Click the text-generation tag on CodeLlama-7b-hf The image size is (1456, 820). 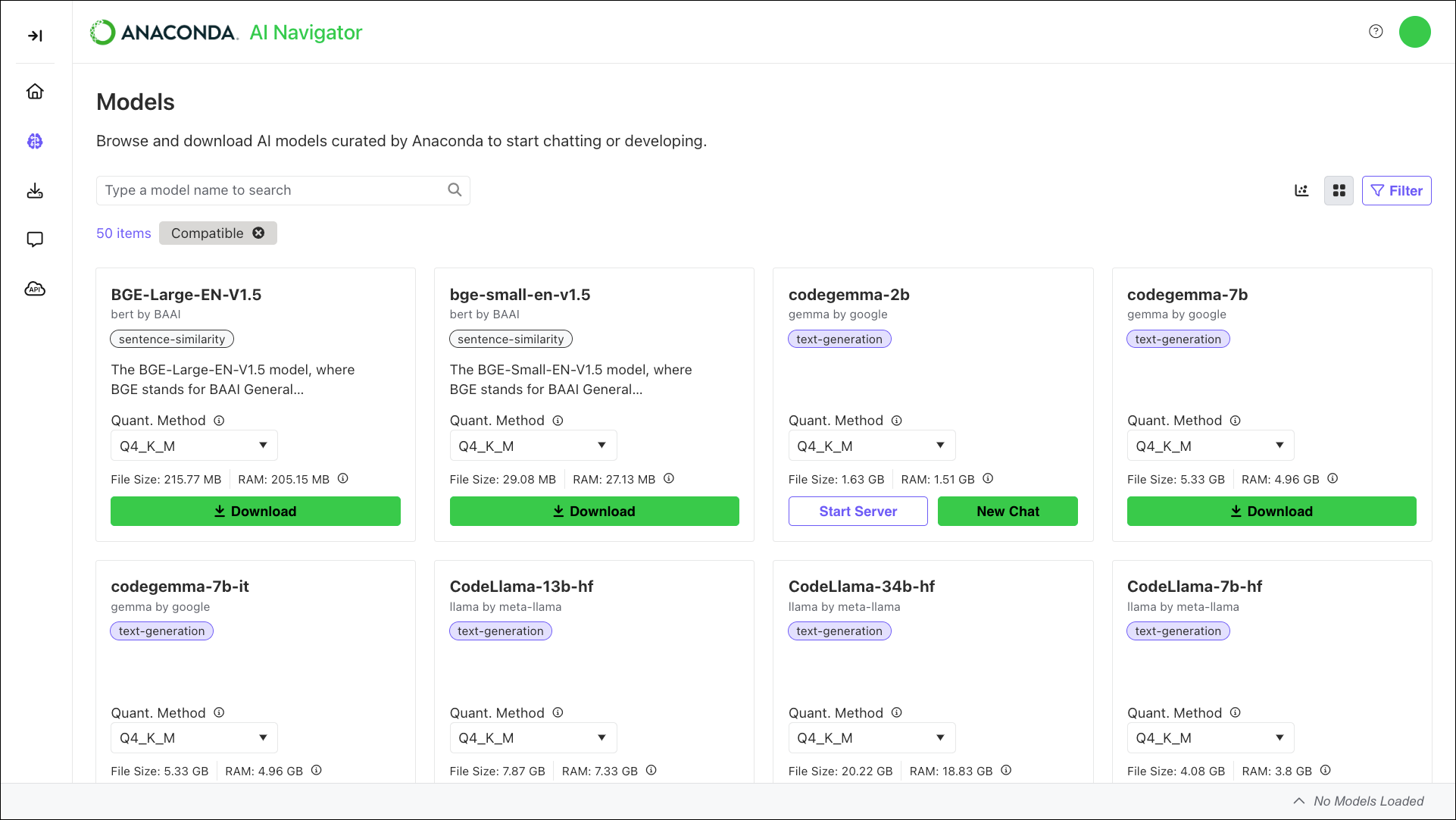1178,631
